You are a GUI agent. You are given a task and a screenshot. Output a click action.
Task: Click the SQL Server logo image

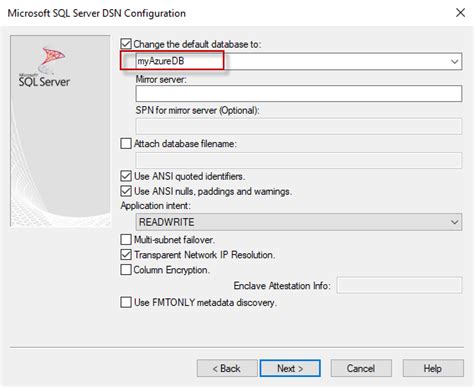tap(45, 68)
